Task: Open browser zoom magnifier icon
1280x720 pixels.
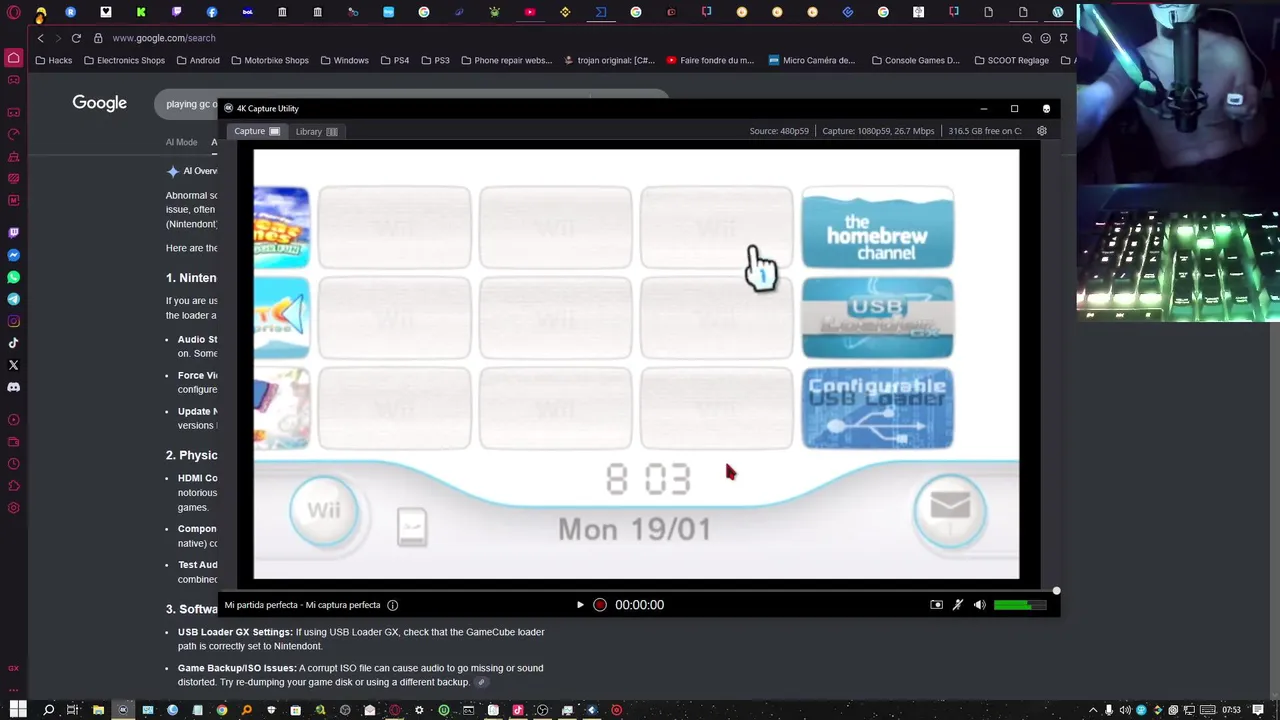Action: point(1027,38)
